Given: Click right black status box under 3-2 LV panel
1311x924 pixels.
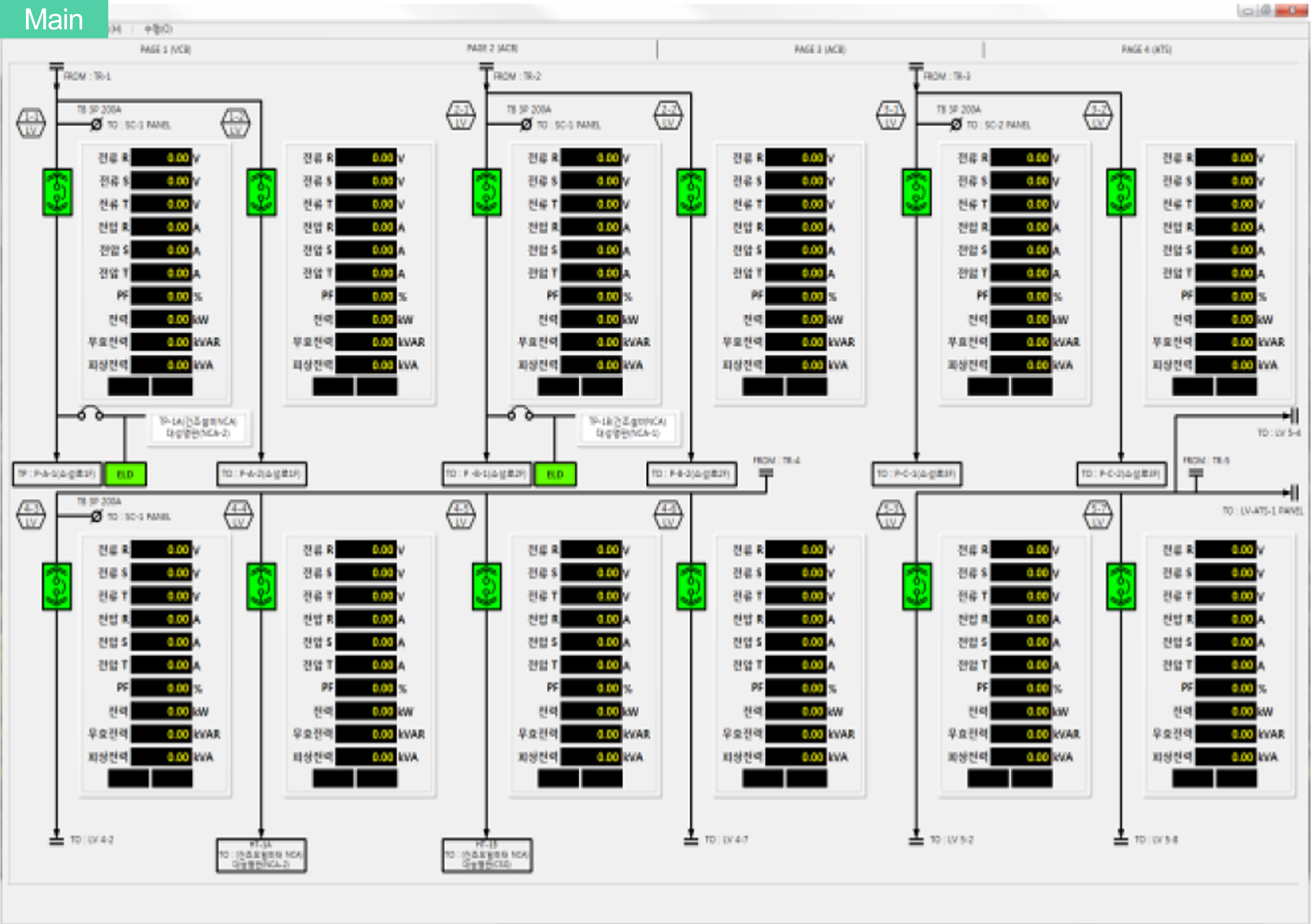Looking at the screenshot, I should pyautogui.click(x=1237, y=387).
